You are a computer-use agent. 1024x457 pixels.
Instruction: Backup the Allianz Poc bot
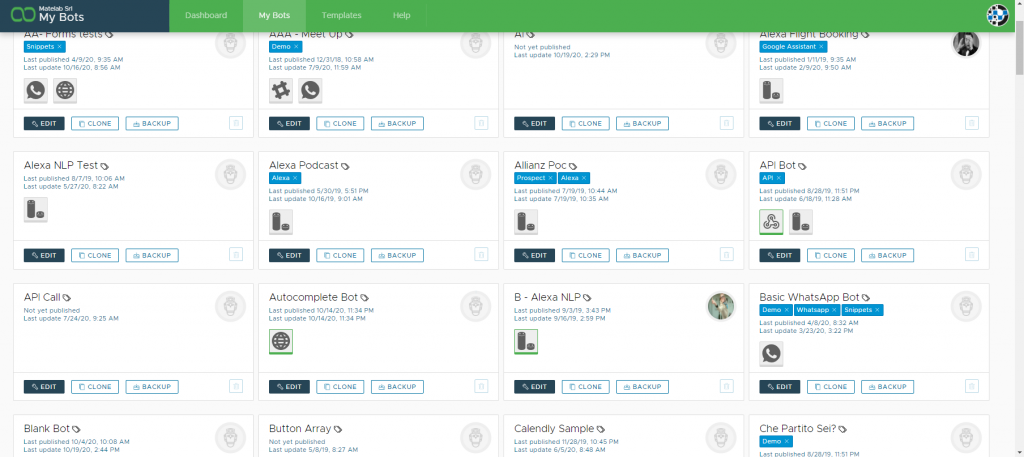(x=643, y=255)
